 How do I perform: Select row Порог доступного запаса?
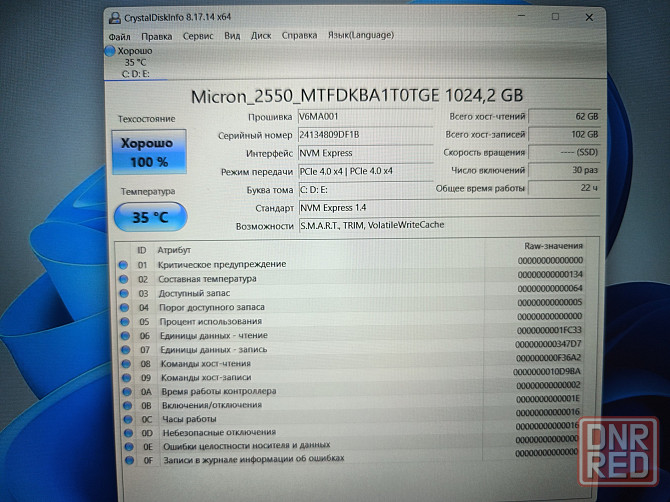pyautogui.click(x=350, y=306)
